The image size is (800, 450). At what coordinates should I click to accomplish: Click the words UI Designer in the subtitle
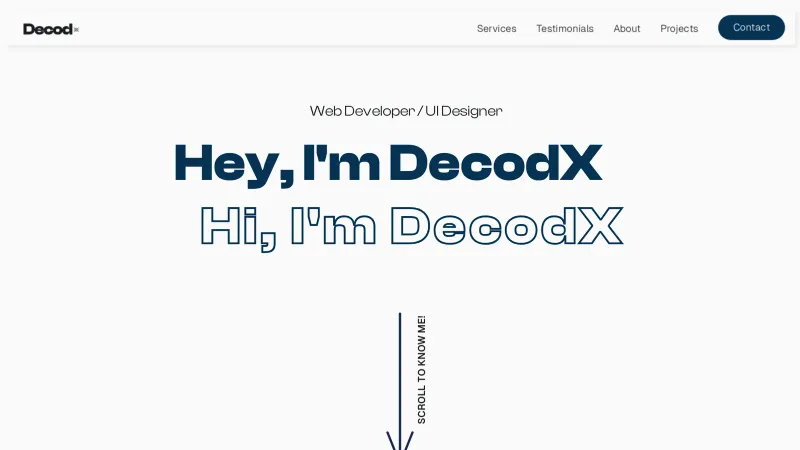pyautogui.click(x=464, y=111)
